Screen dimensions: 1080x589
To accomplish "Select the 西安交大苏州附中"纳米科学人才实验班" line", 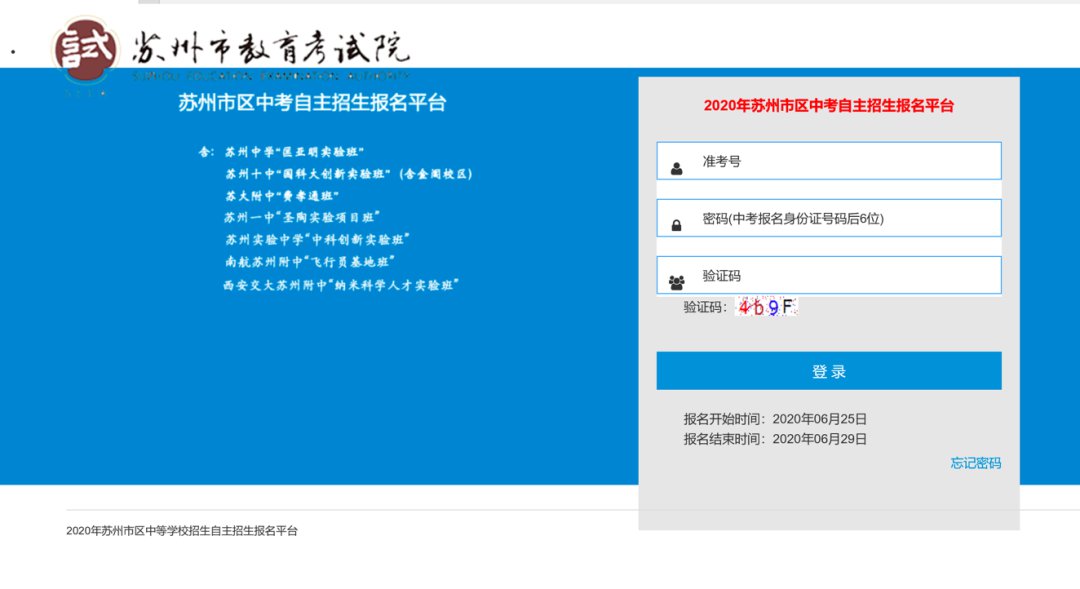I will point(340,285).
